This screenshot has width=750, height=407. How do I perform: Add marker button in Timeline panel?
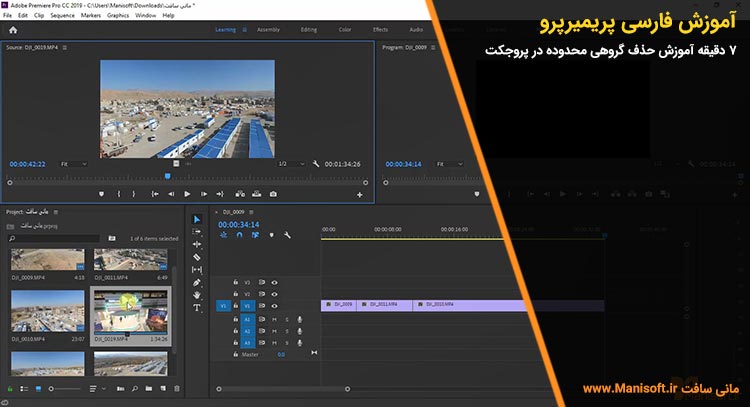pyautogui.click(x=272, y=235)
